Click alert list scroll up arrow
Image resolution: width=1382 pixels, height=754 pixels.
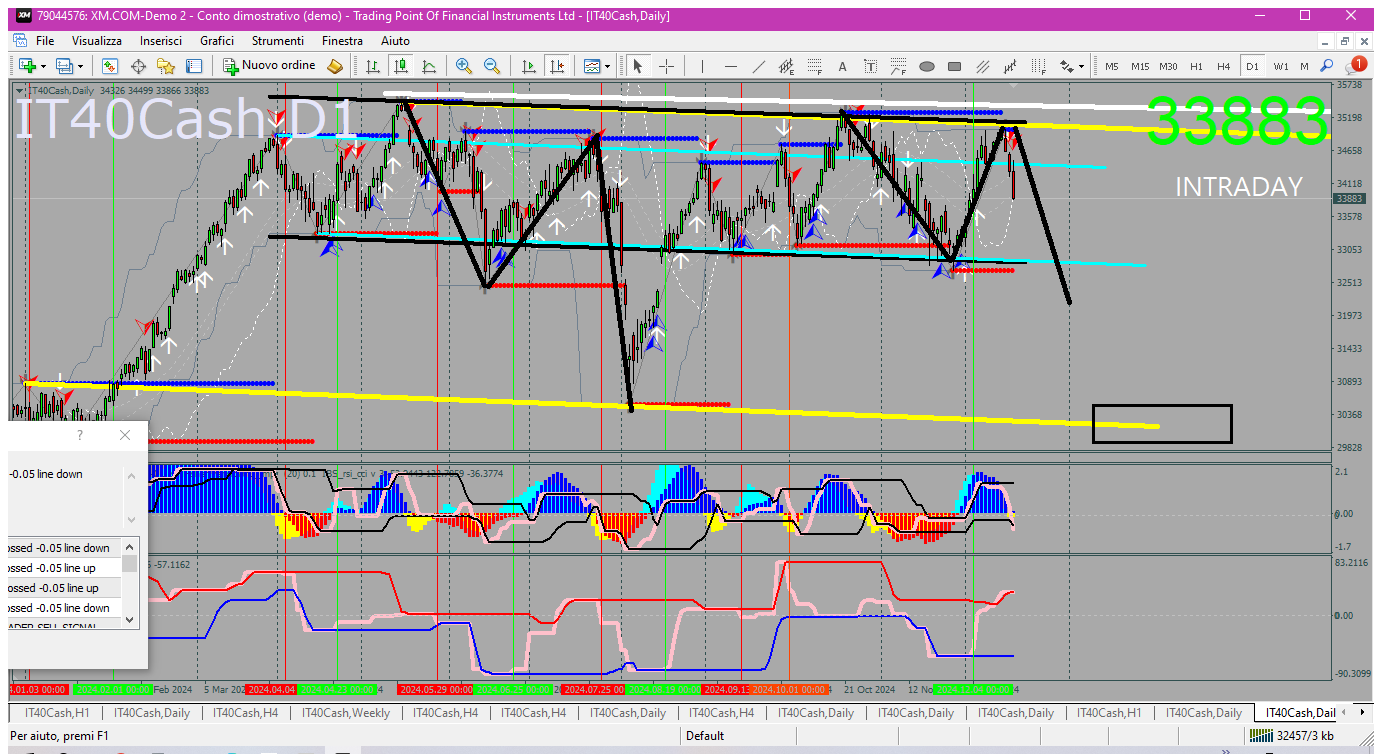click(x=129, y=547)
